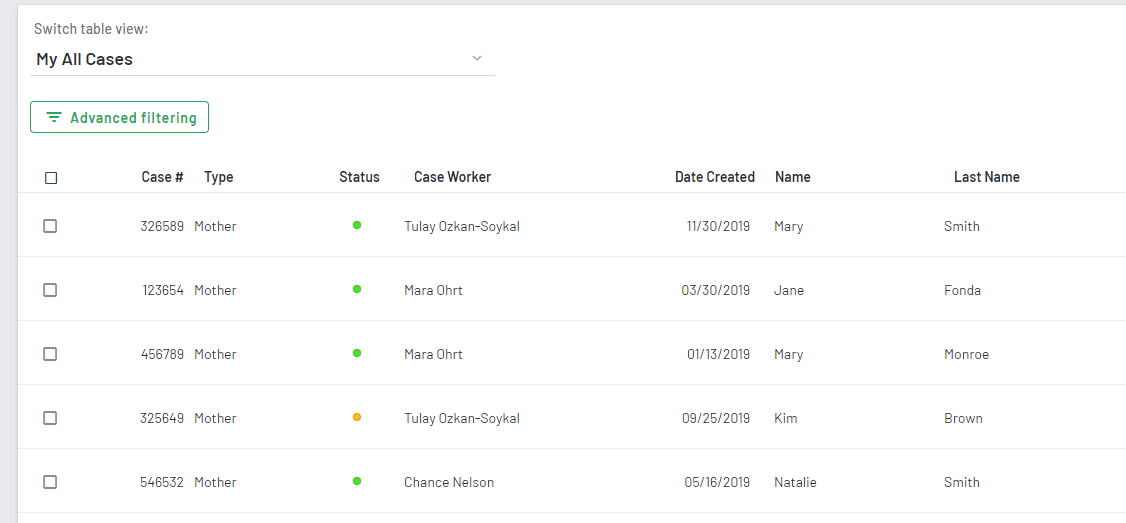The height and width of the screenshot is (523, 1126).
Task: Open the Advanced filtering panel
Action: click(119, 118)
